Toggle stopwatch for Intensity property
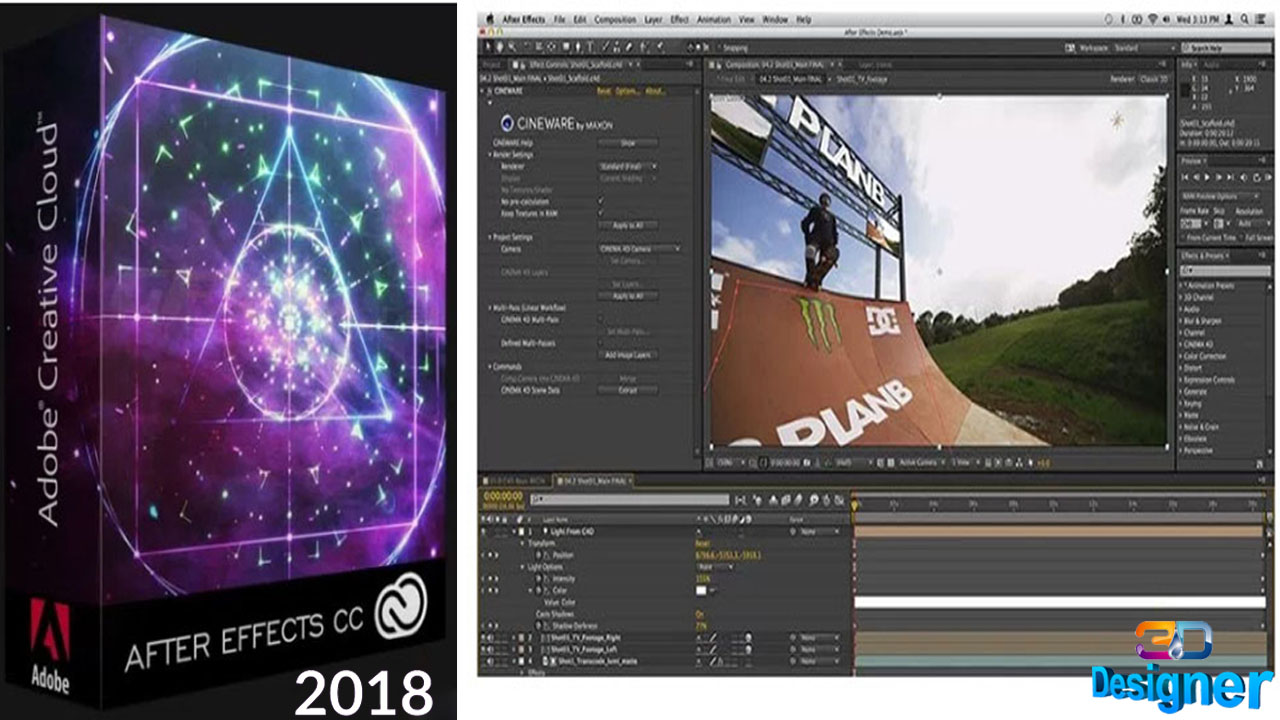The image size is (1280, 720). pyautogui.click(x=539, y=579)
